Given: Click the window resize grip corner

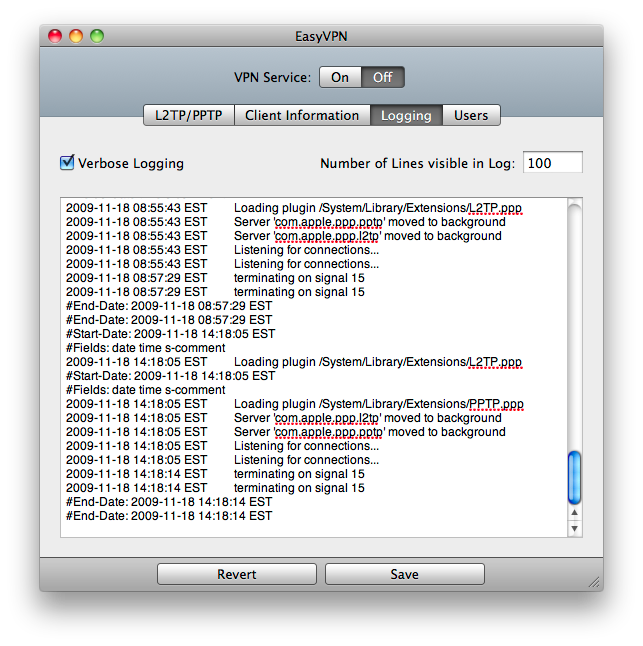Looking at the screenshot, I should pyautogui.click(x=594, y=582).
